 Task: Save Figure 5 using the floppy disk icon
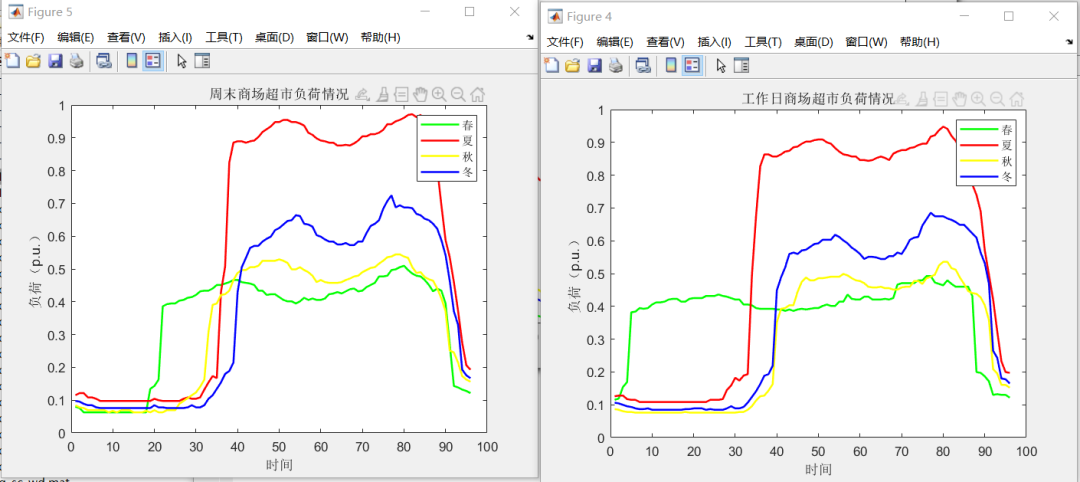coord(55,61)
